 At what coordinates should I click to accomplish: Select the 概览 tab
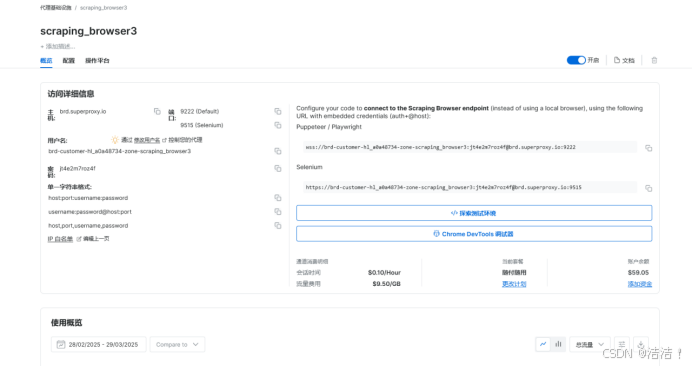[46, 61]
